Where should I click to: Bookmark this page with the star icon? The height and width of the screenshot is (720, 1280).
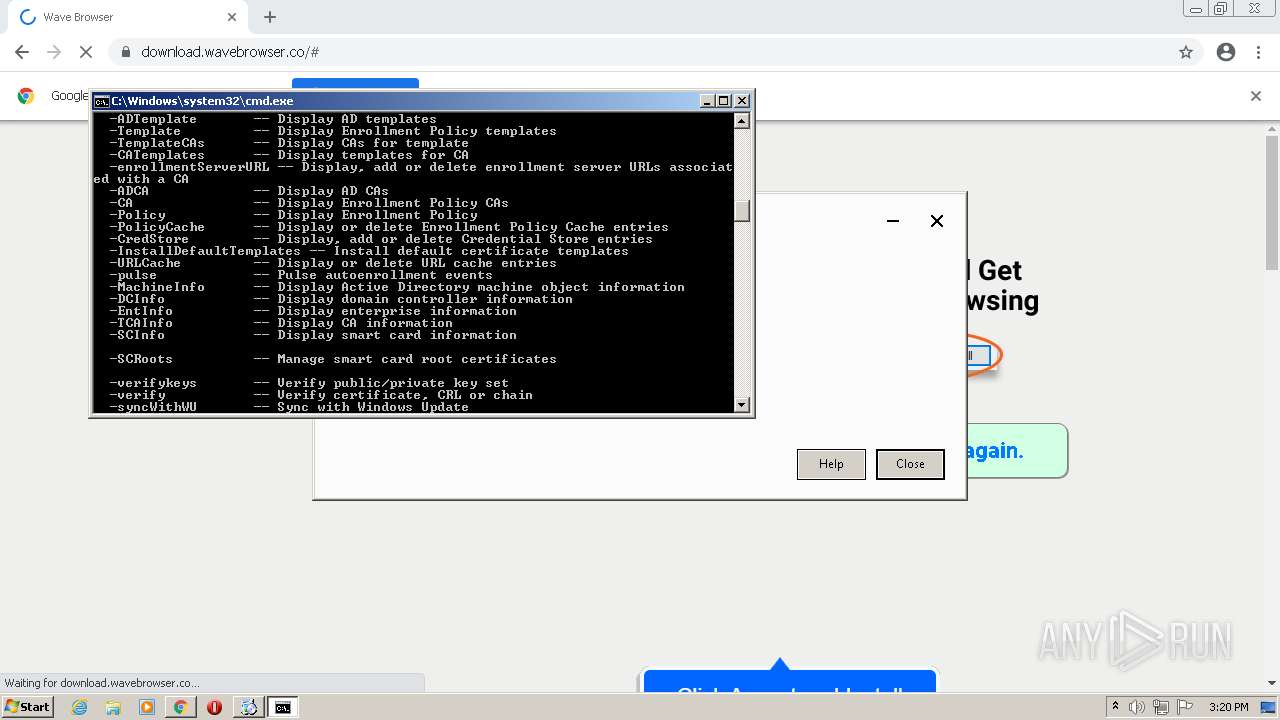click(1186, 52)
